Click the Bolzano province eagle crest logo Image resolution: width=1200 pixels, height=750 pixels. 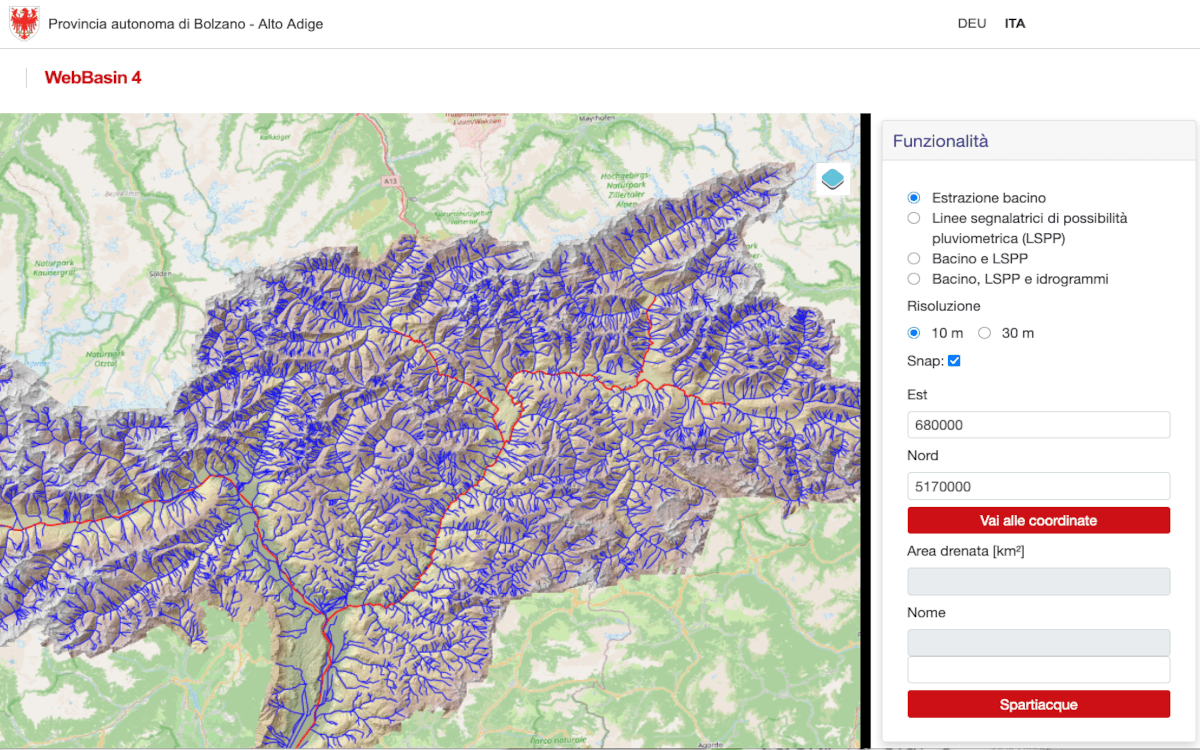(24, 24)
